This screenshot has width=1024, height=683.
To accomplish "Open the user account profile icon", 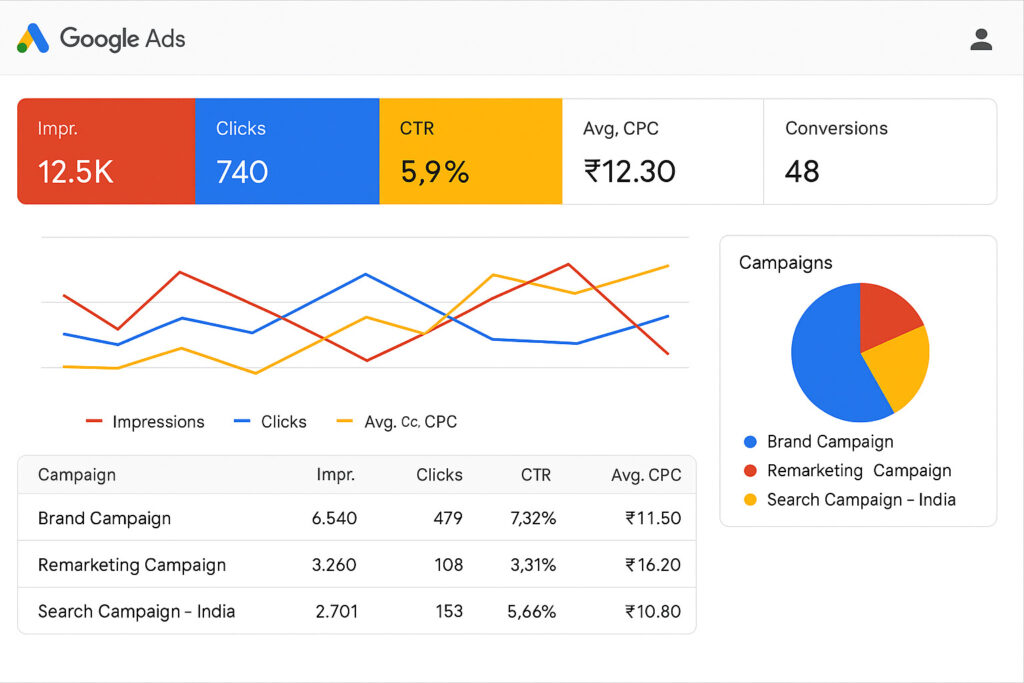I will tap(981, 40).
